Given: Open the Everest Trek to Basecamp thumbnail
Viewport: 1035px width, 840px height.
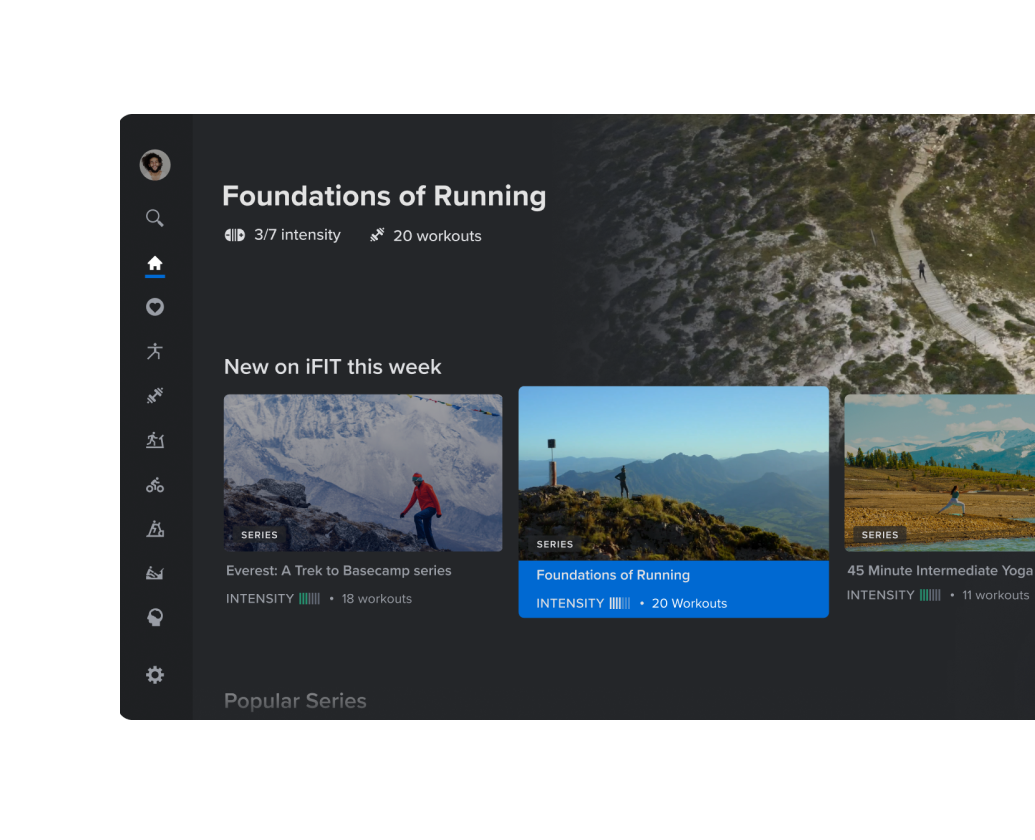Looking at the screenshot, I should click(363, 472).
